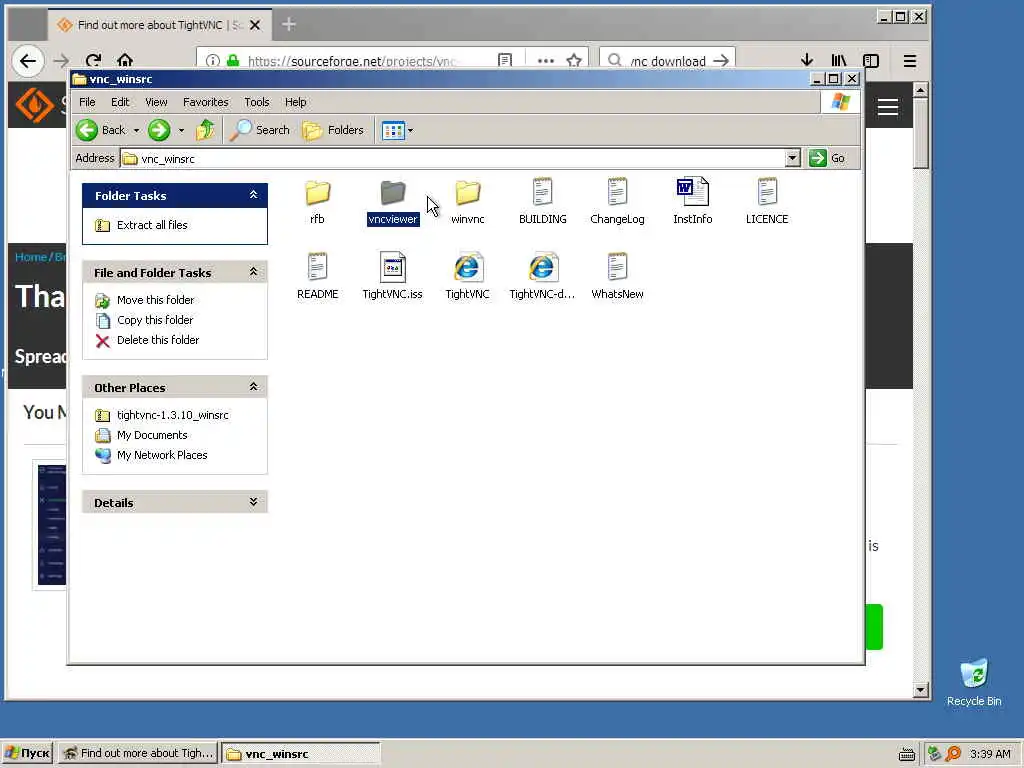Collapse the Folder Tasks panel

[x=253, y=195]
